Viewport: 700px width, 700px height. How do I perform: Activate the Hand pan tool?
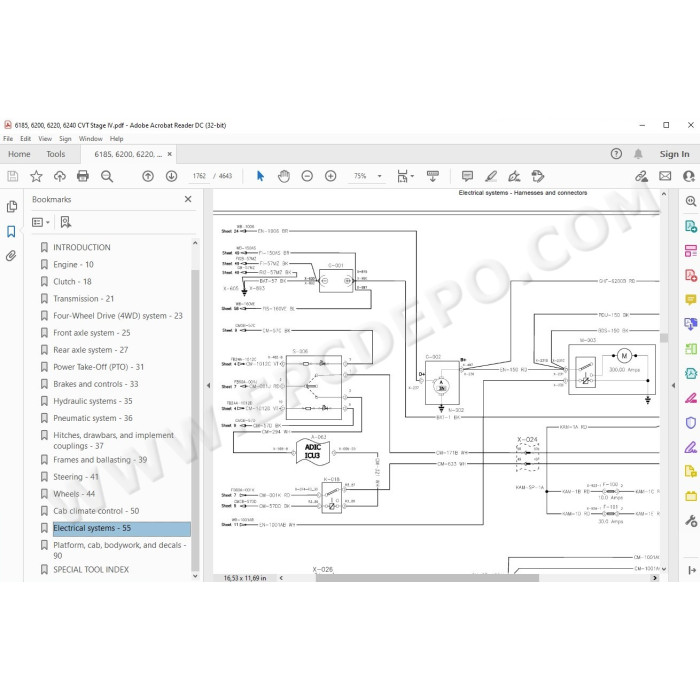click(x=284, y=176)
